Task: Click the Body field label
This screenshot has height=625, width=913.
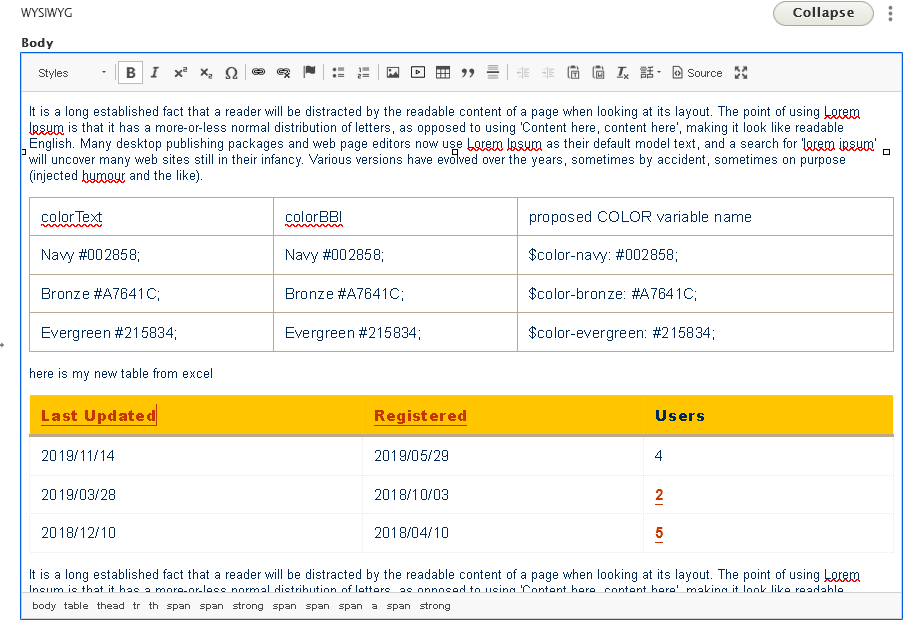Action: 37,43
